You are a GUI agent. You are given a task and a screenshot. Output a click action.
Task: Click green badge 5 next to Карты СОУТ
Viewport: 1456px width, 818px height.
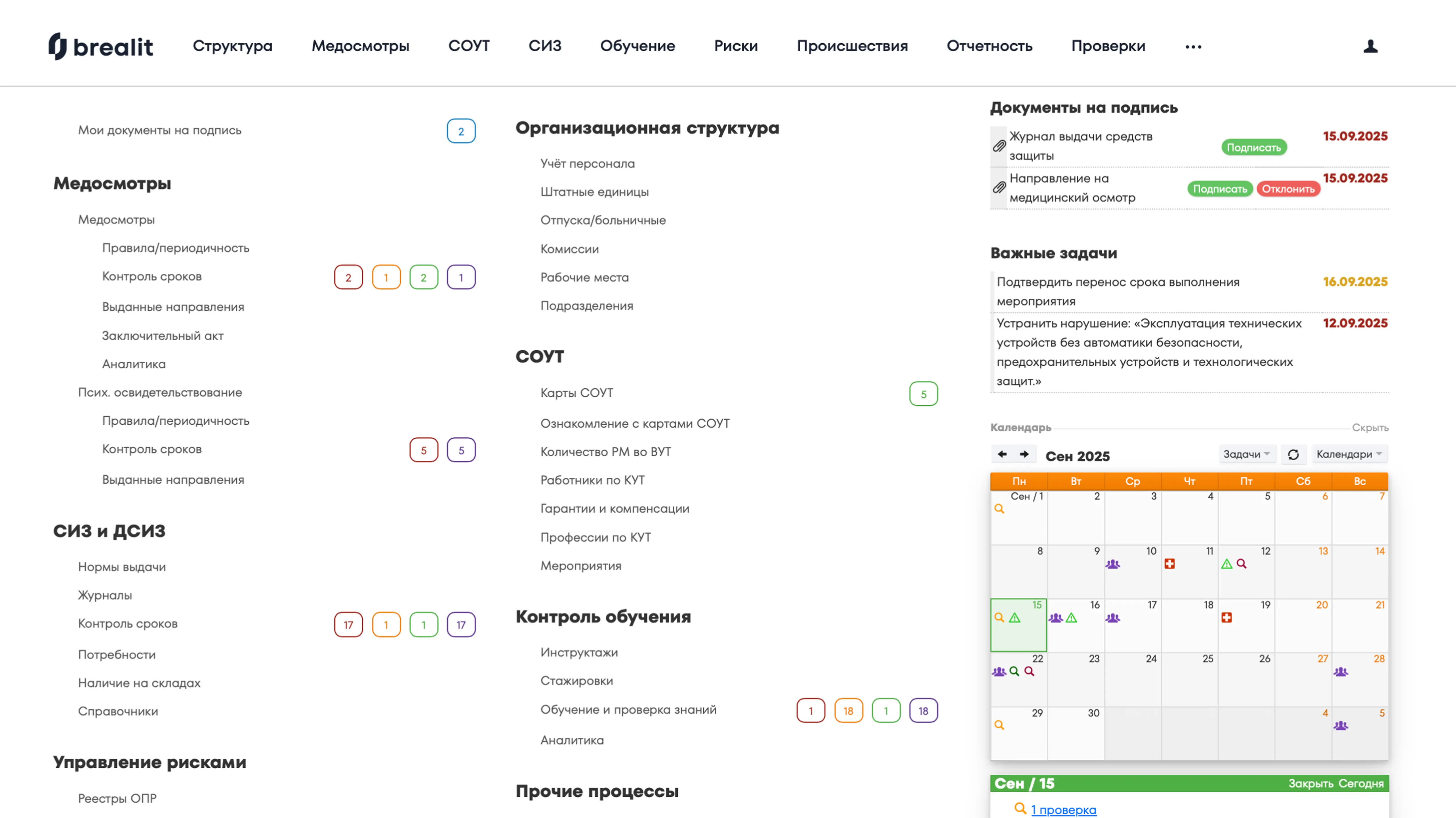[x=923, y=394]
